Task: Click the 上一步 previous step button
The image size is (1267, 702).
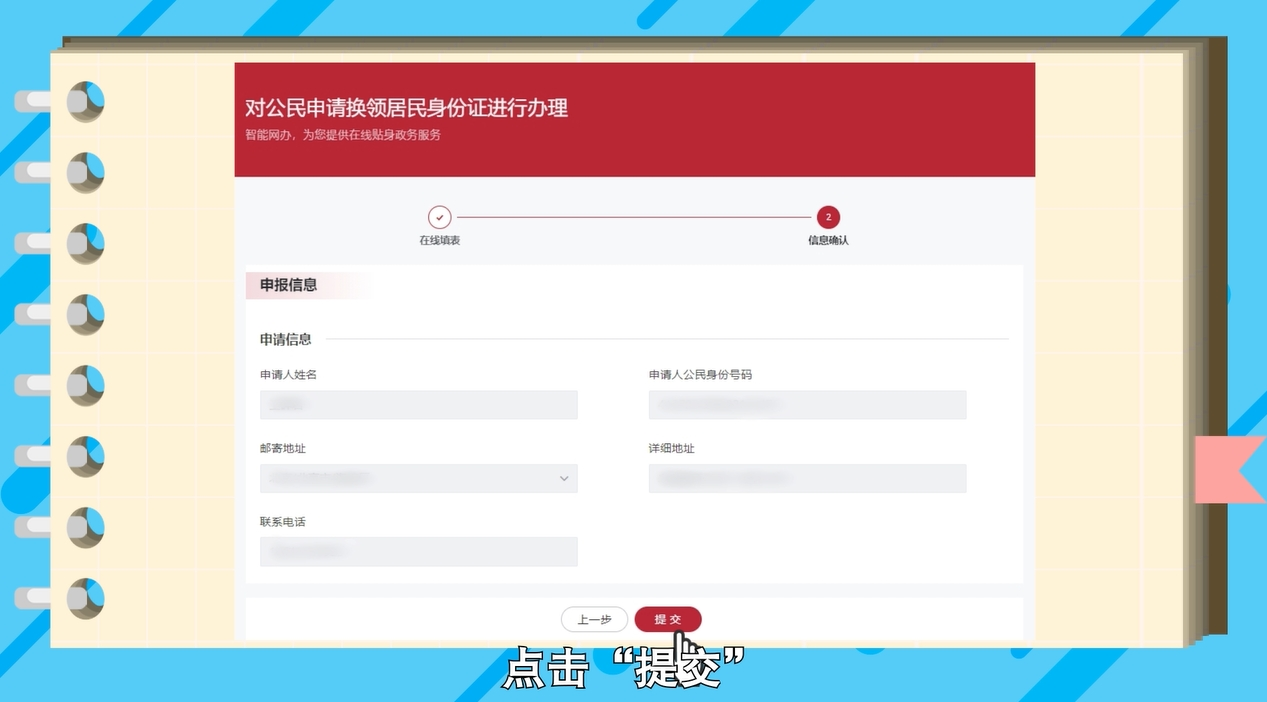Action: [x=594, y=619]
